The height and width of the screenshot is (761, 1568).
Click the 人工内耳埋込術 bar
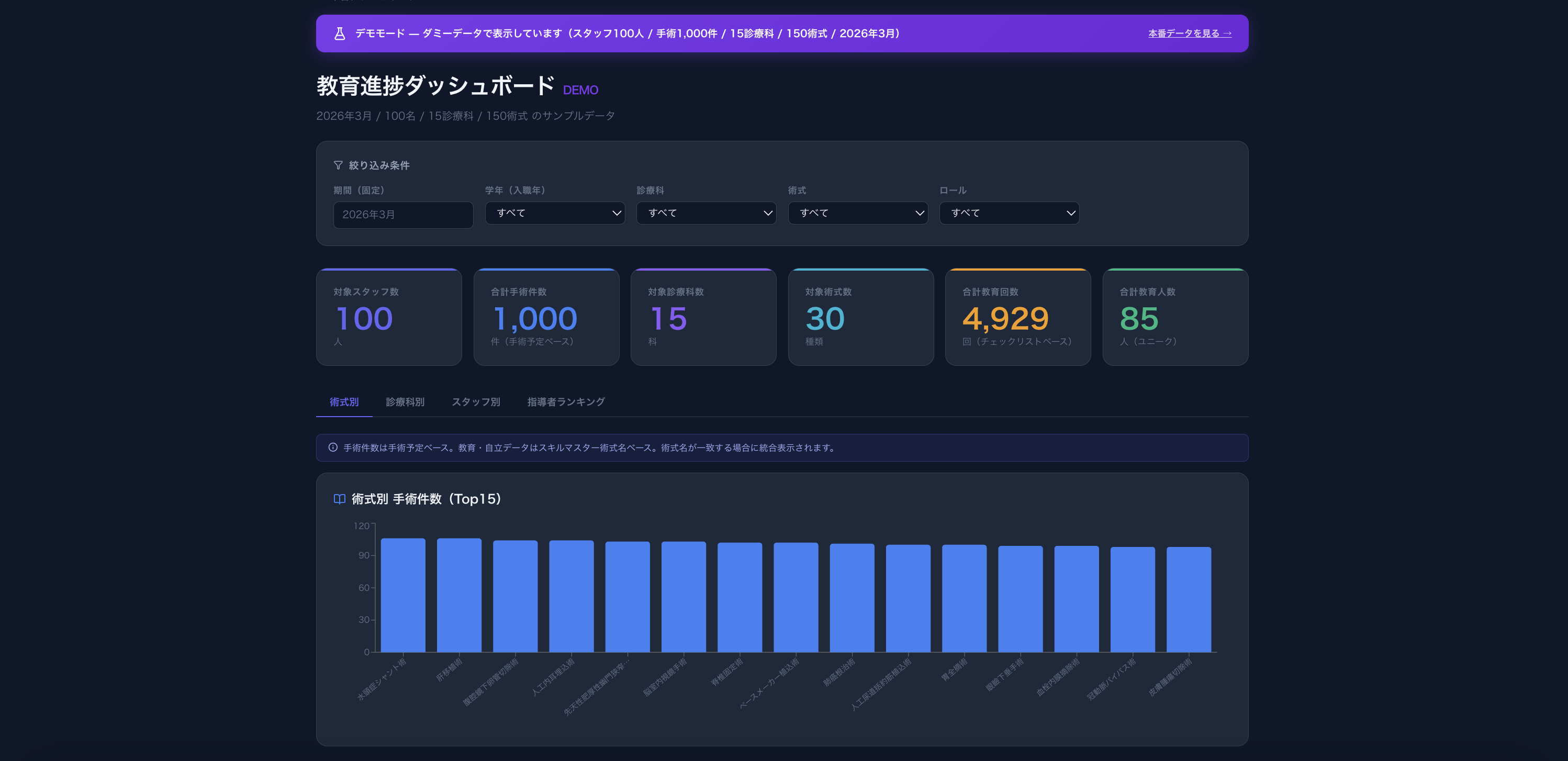click(x=571, y=597)
